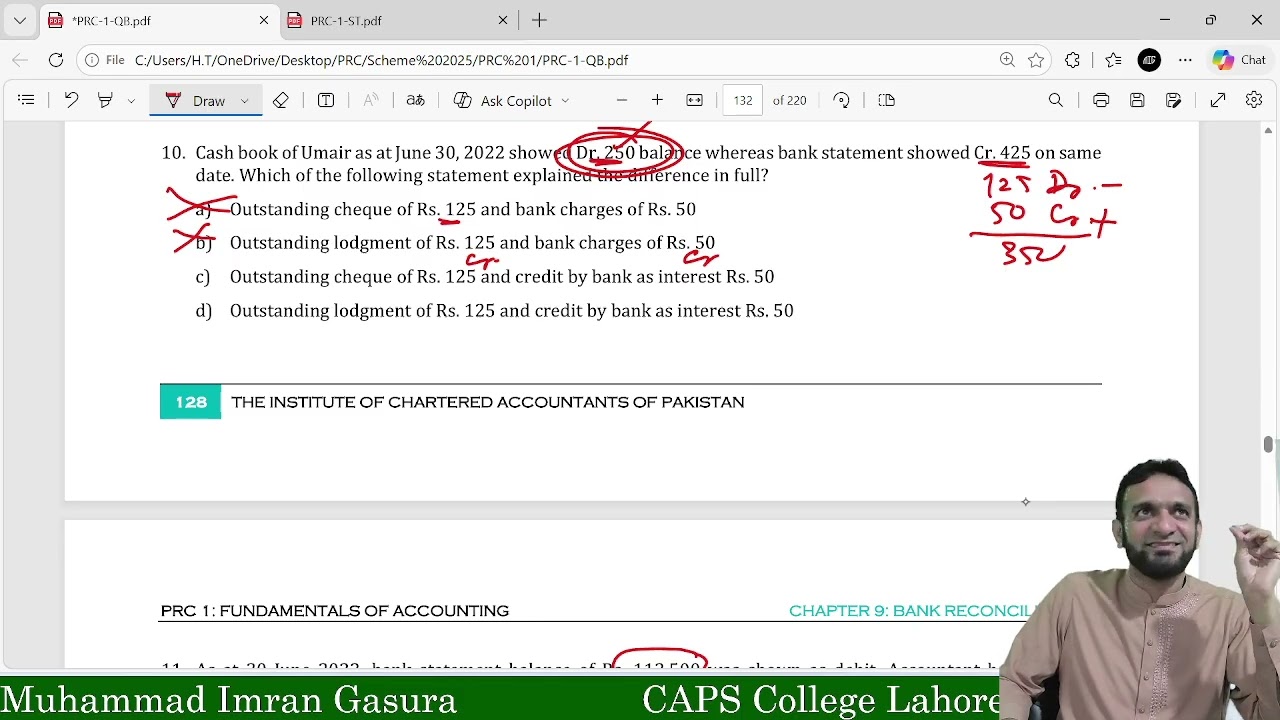Click Ask Copilot in PDF toolbar
Image resolution: width=1280 pixels, height=720 pixels.
pos(503,100)
